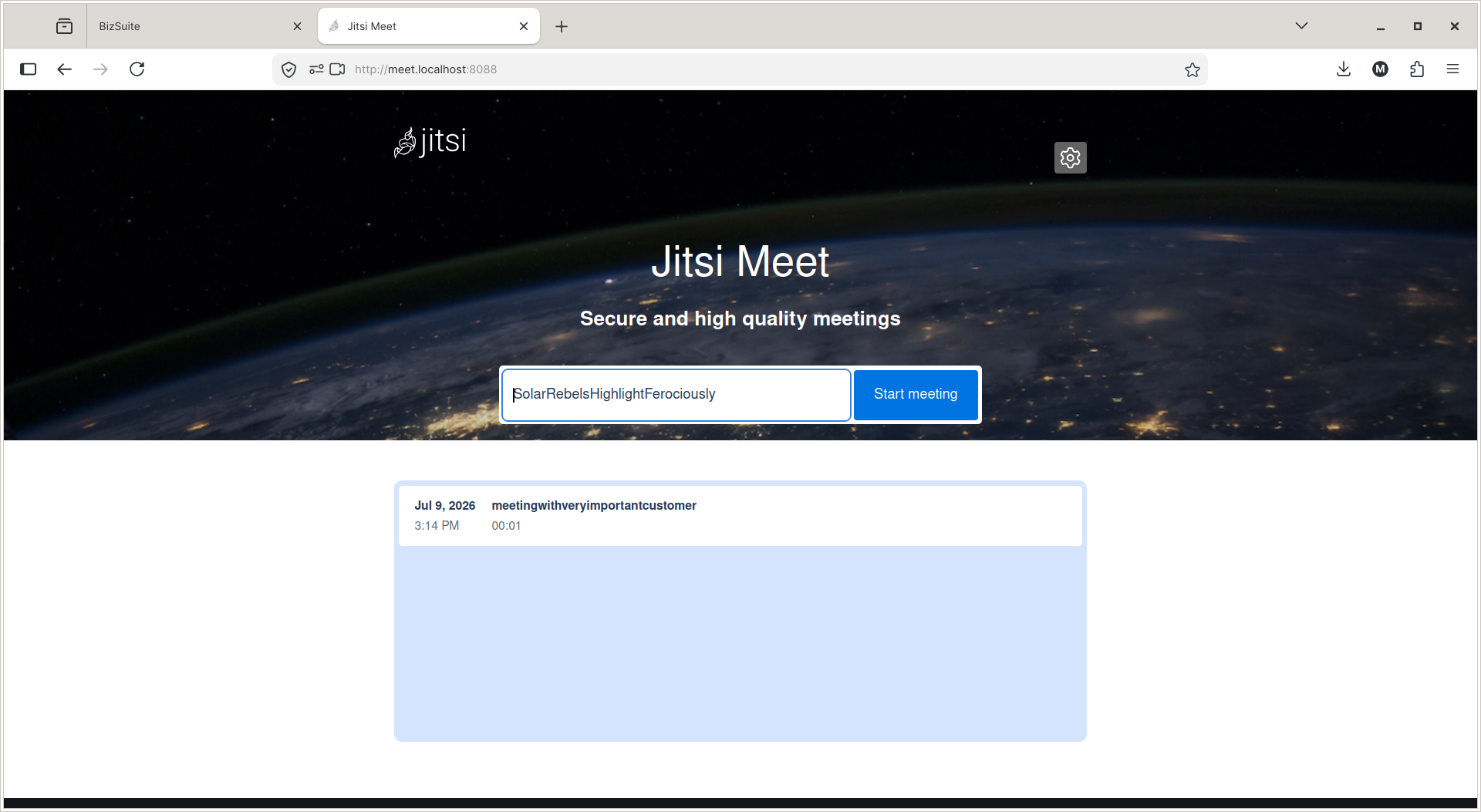Go back to previous page
This screenshot has height=812, width=1481.
coord(64,69)
